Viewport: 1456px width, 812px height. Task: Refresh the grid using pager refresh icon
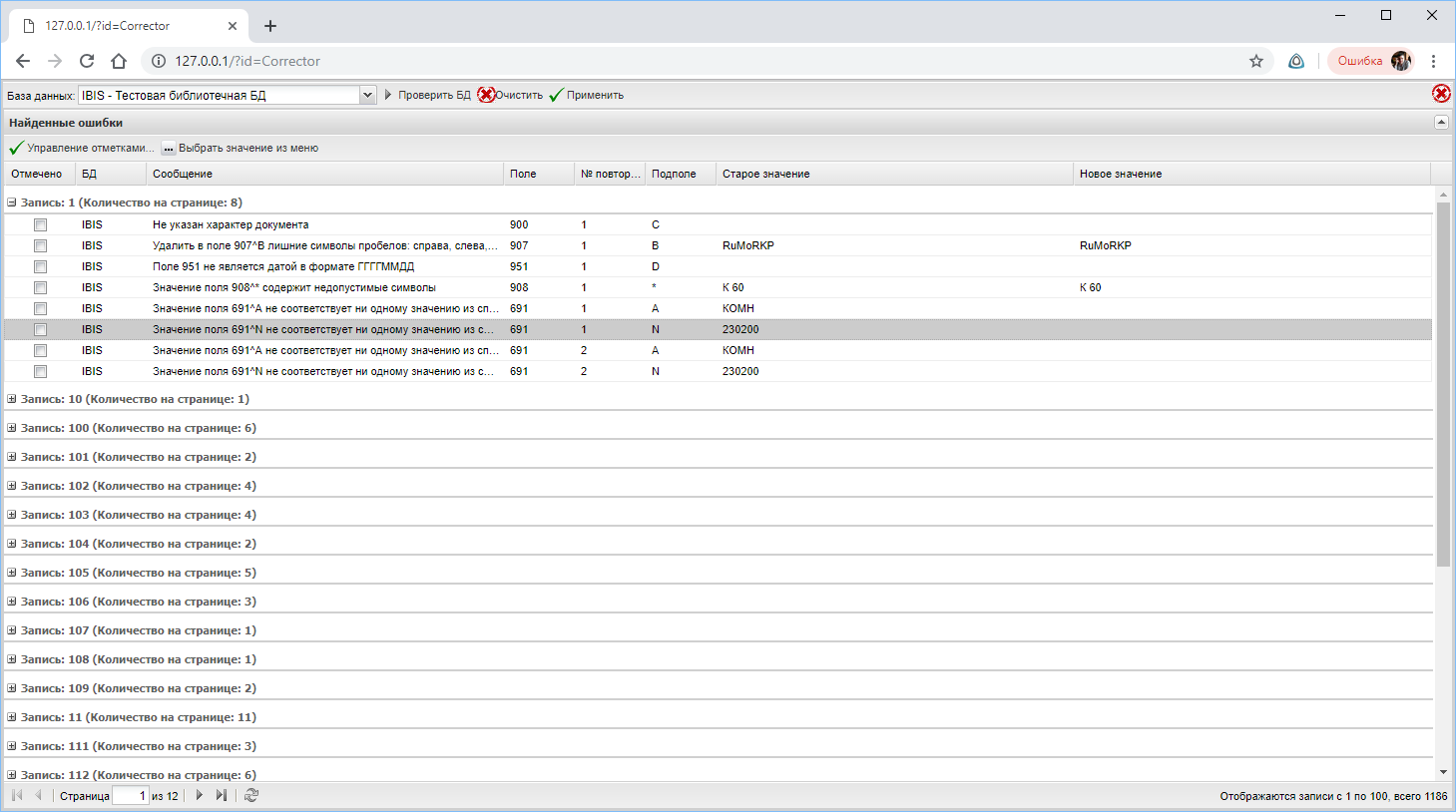click(x=251, y=795)
